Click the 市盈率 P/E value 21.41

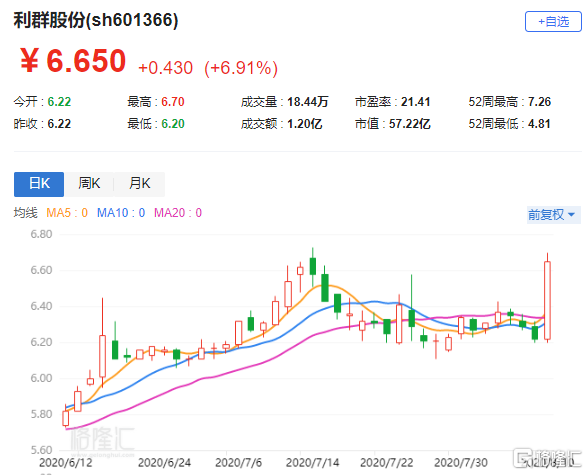416,102
